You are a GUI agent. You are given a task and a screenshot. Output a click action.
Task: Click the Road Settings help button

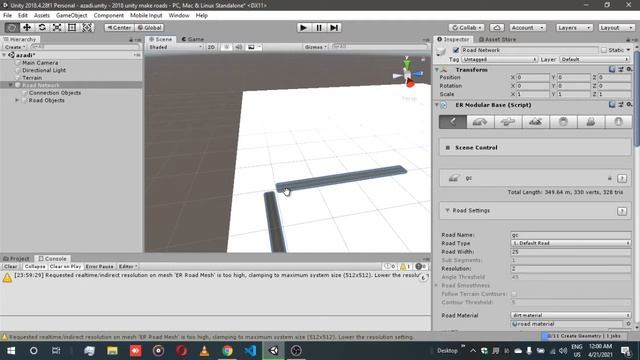click(x=622, y=211)
